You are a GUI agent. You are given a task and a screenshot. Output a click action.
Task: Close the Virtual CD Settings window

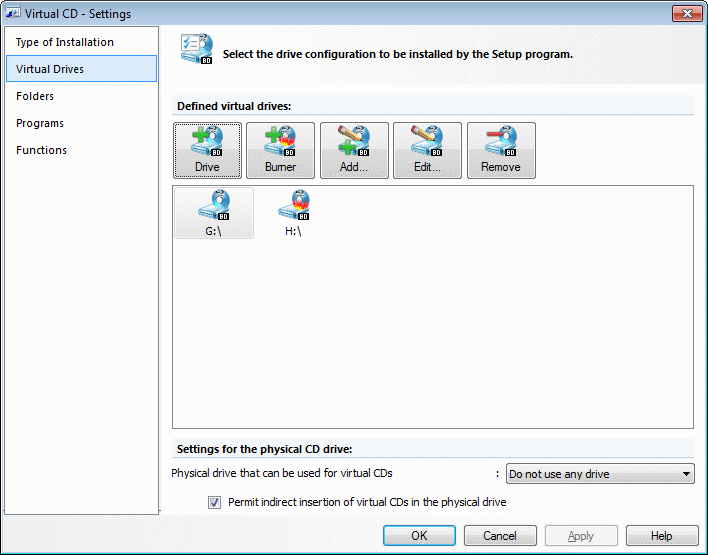(687, 14)
